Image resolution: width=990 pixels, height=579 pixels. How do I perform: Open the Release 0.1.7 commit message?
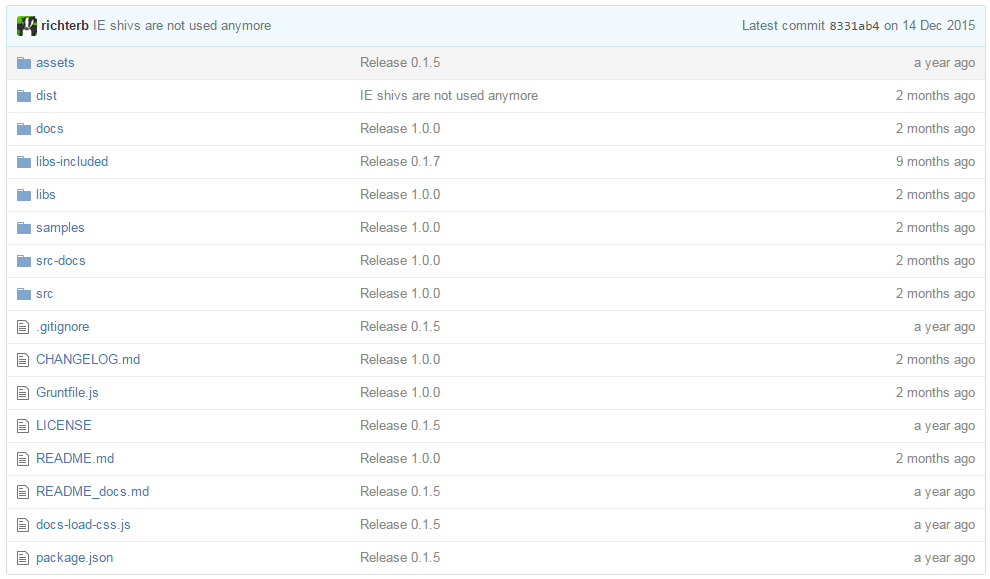[400, 162]
